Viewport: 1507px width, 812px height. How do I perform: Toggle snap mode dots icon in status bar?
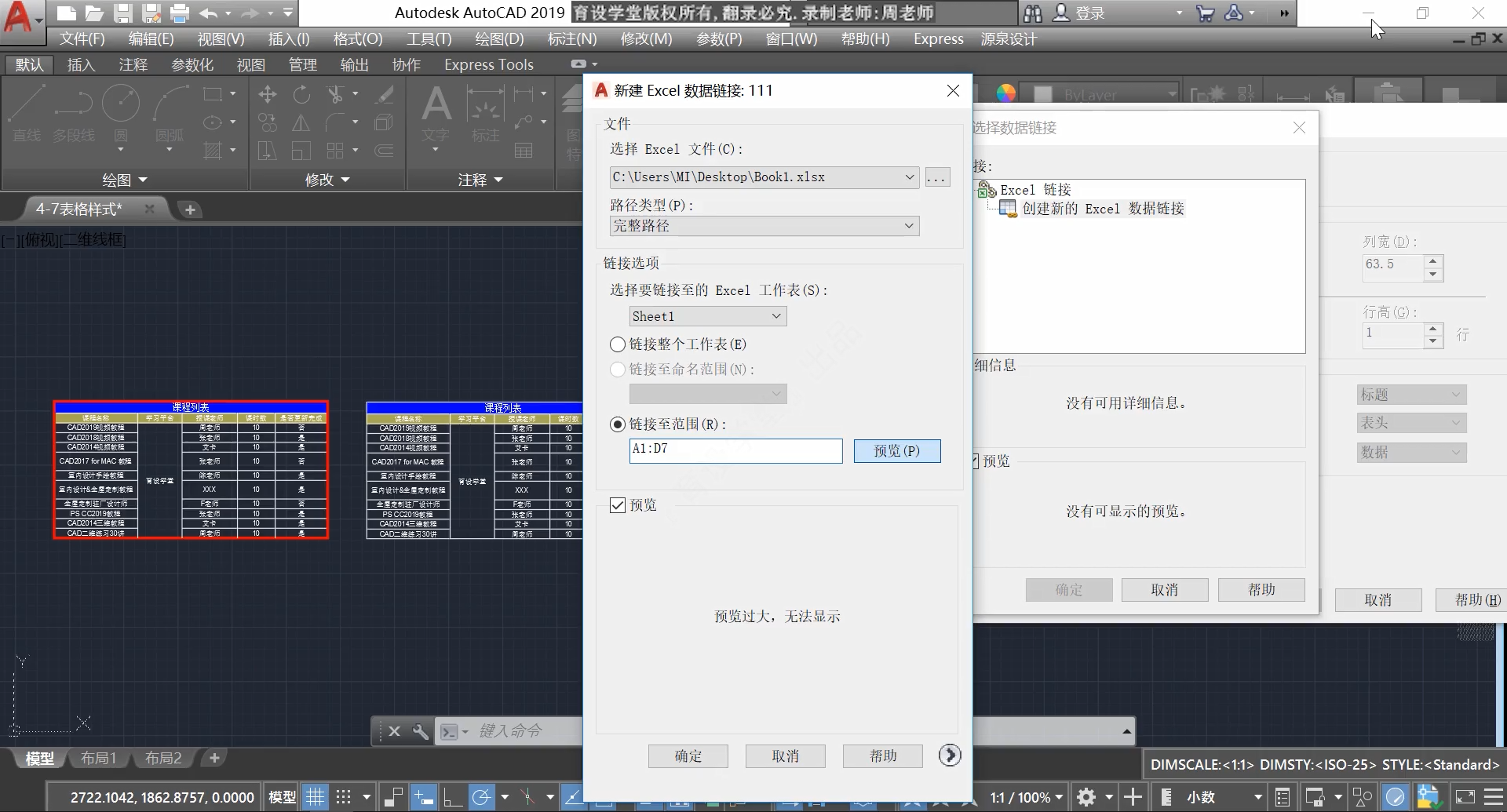coord(343,797)
